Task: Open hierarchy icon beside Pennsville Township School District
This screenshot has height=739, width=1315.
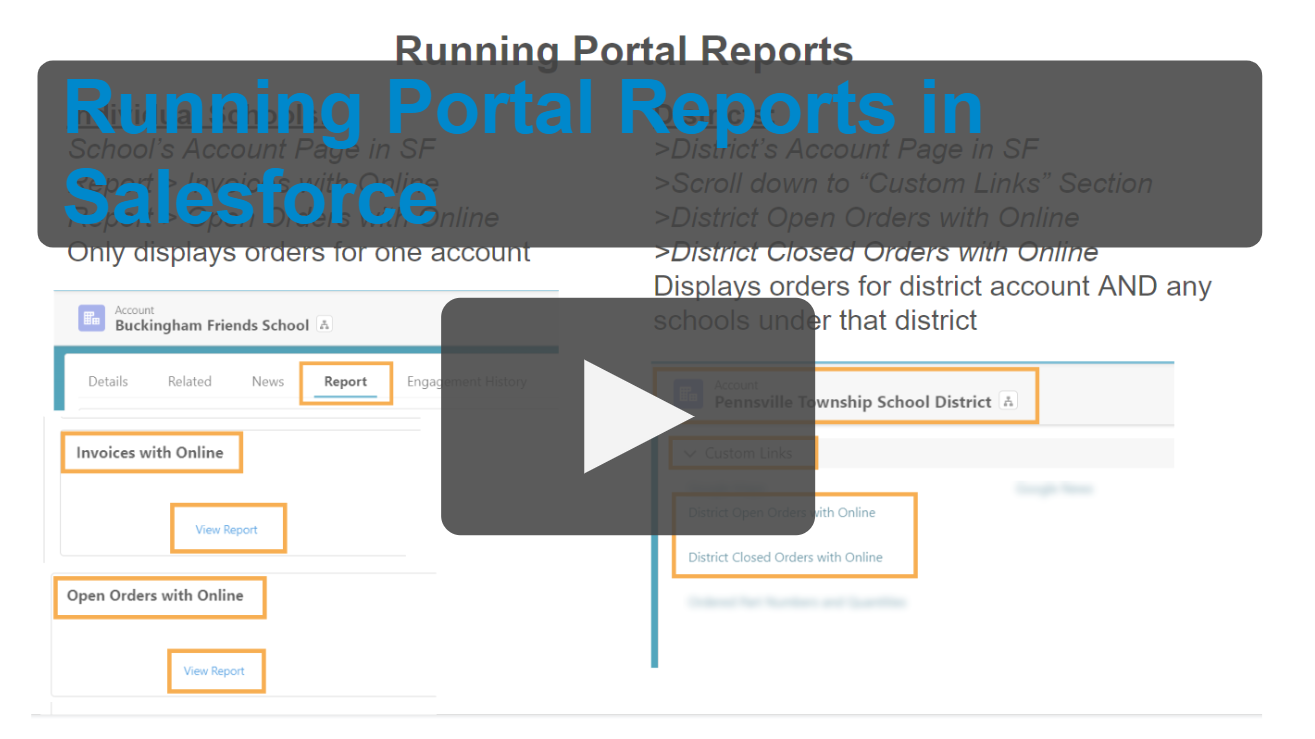Action: (x=1008, y=402)
